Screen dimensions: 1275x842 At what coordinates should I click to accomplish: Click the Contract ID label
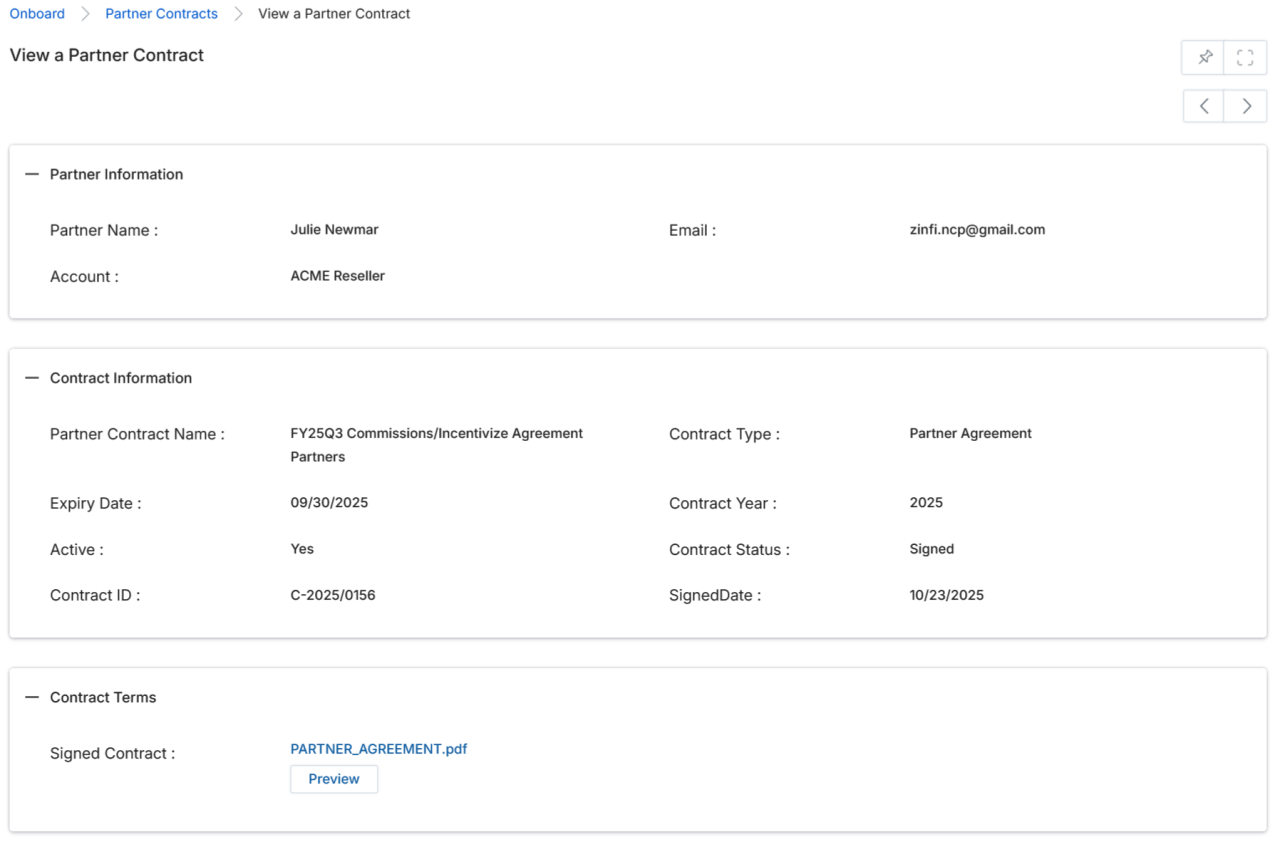pos(95,595)
